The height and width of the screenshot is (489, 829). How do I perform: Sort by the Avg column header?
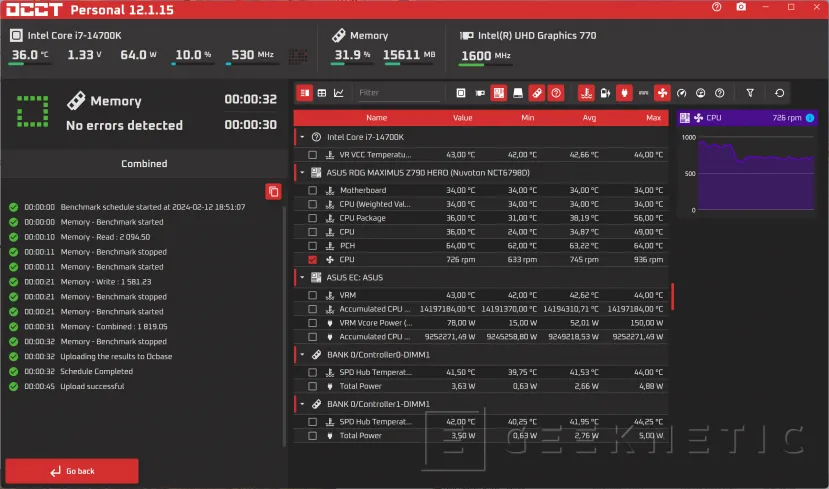589,118
